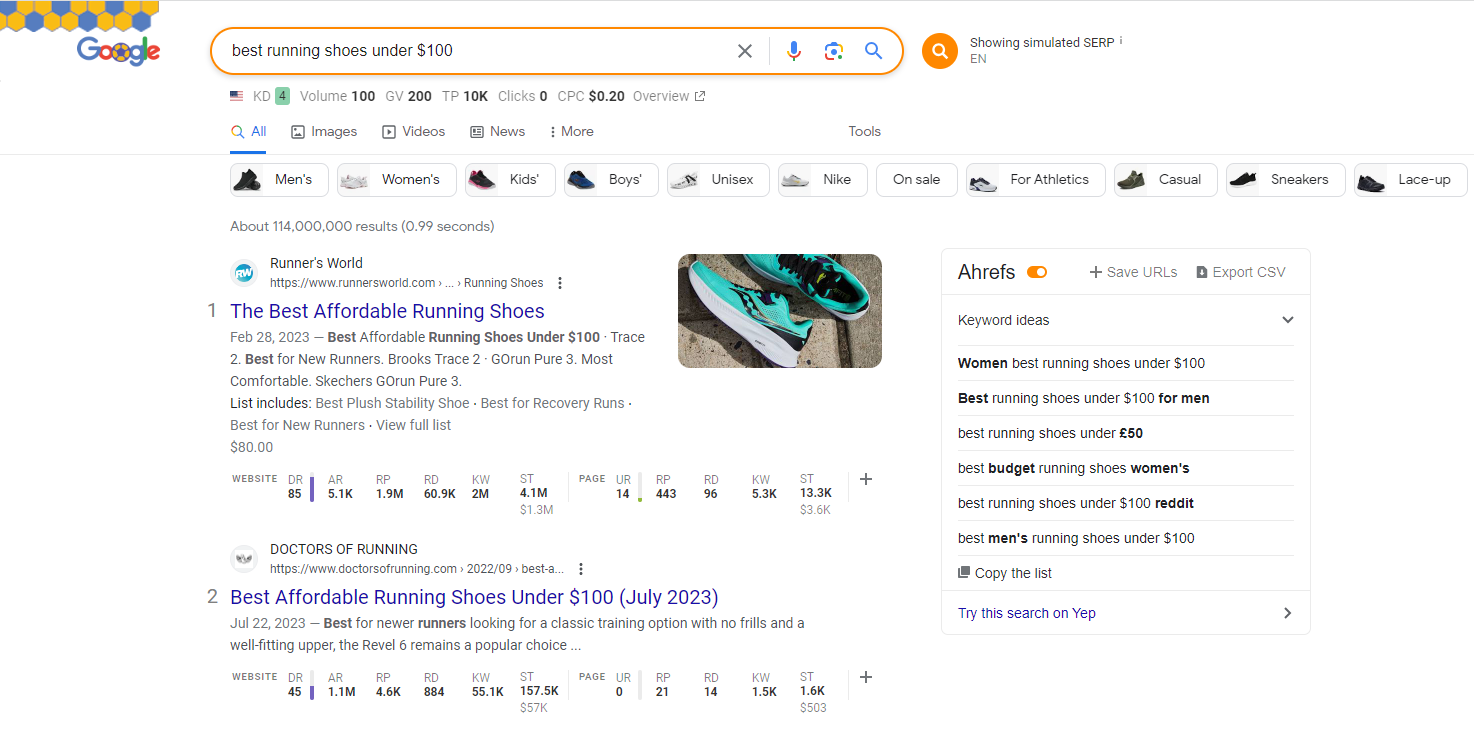The height and width of the screenshot is (736, 1474).
Task: Click the US flag country icon
Action: tap(236, 96)
